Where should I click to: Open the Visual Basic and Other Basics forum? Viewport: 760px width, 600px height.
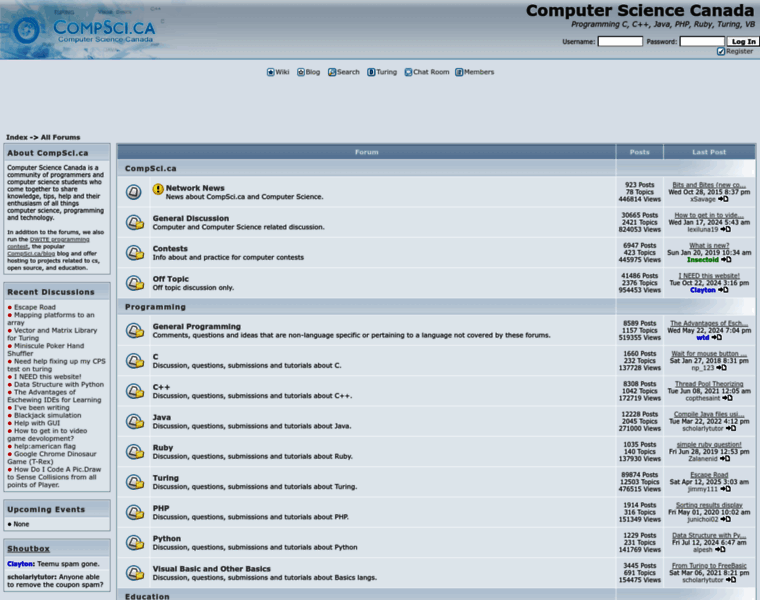click(211, 569)
